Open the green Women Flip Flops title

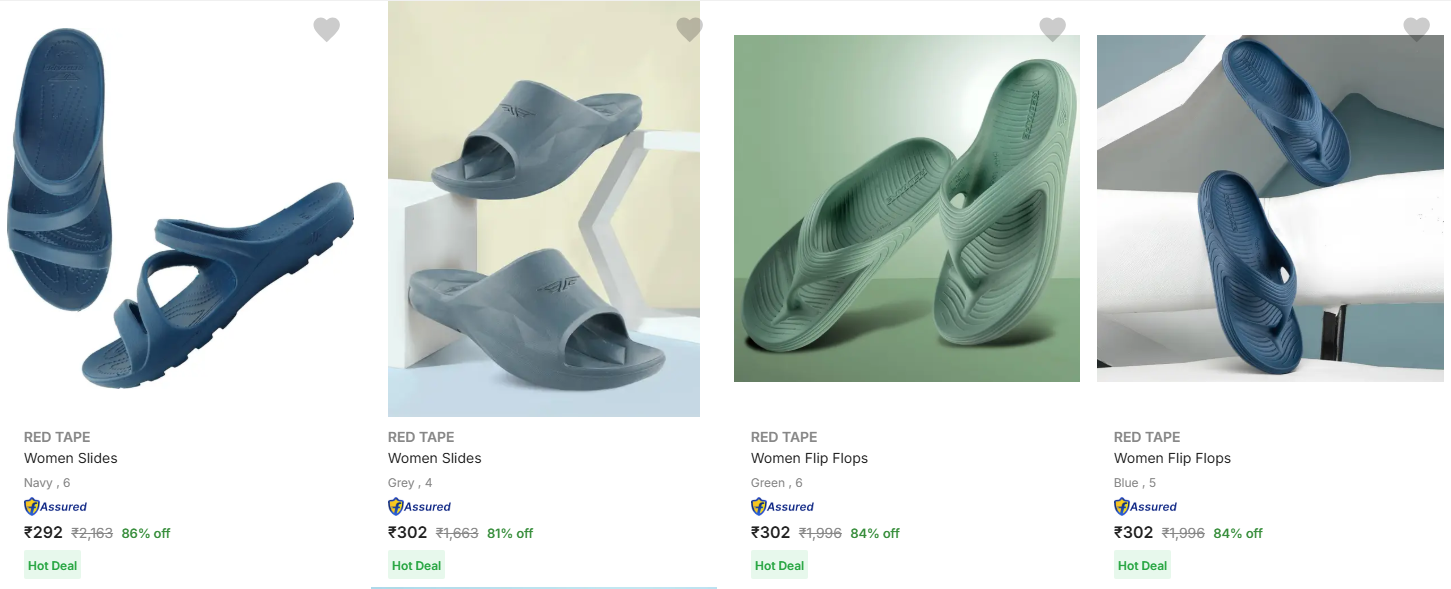809,458
